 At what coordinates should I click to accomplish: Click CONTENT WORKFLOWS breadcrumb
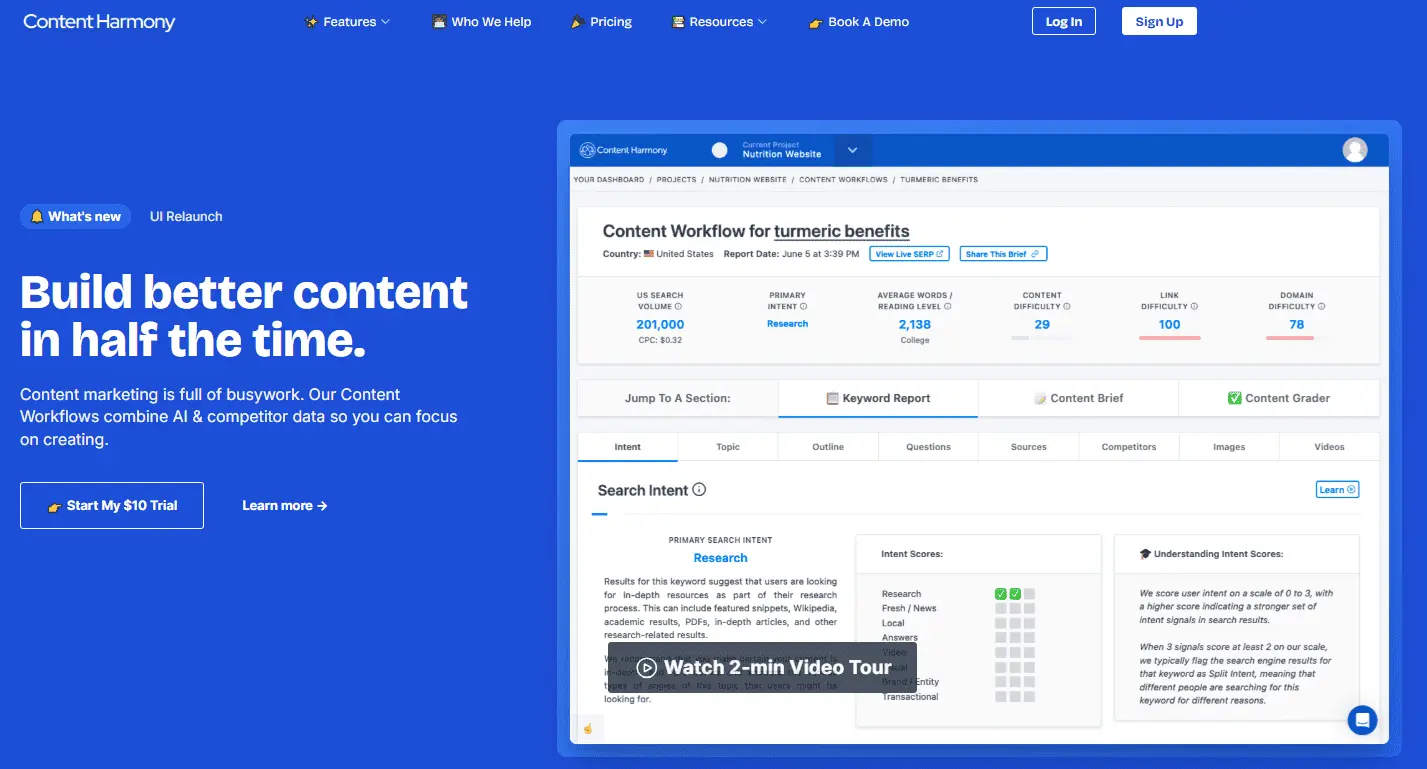843,180
